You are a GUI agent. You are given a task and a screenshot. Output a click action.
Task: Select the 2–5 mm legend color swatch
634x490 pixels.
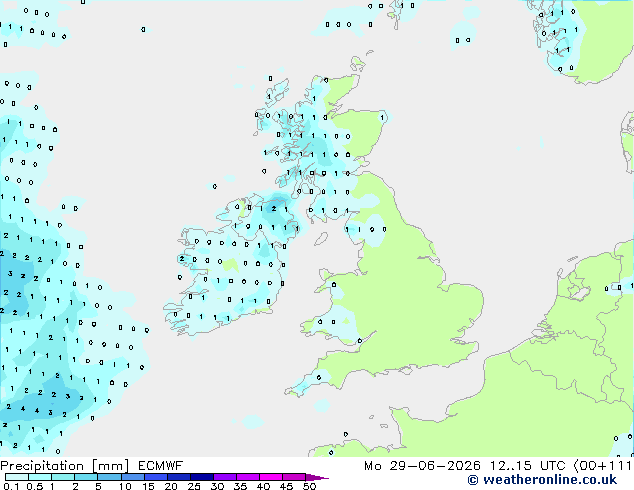pos(86,477)
